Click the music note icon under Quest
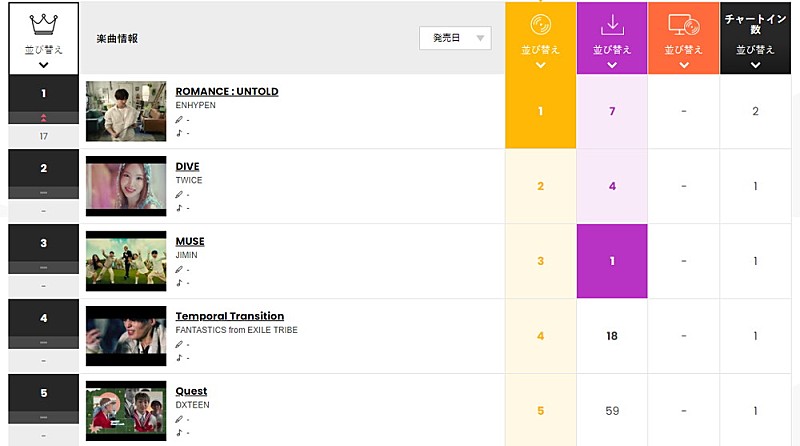Screen dimensions: 800x446 tap(179, 433)
